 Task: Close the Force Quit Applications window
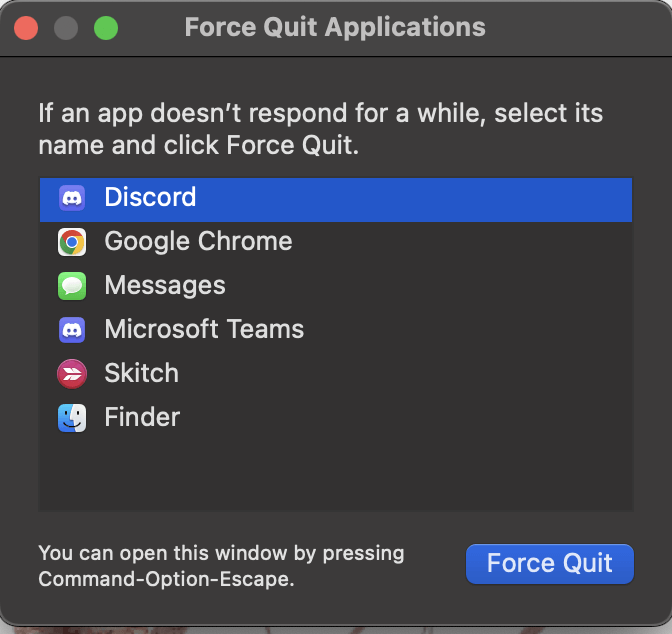(26, 28)
